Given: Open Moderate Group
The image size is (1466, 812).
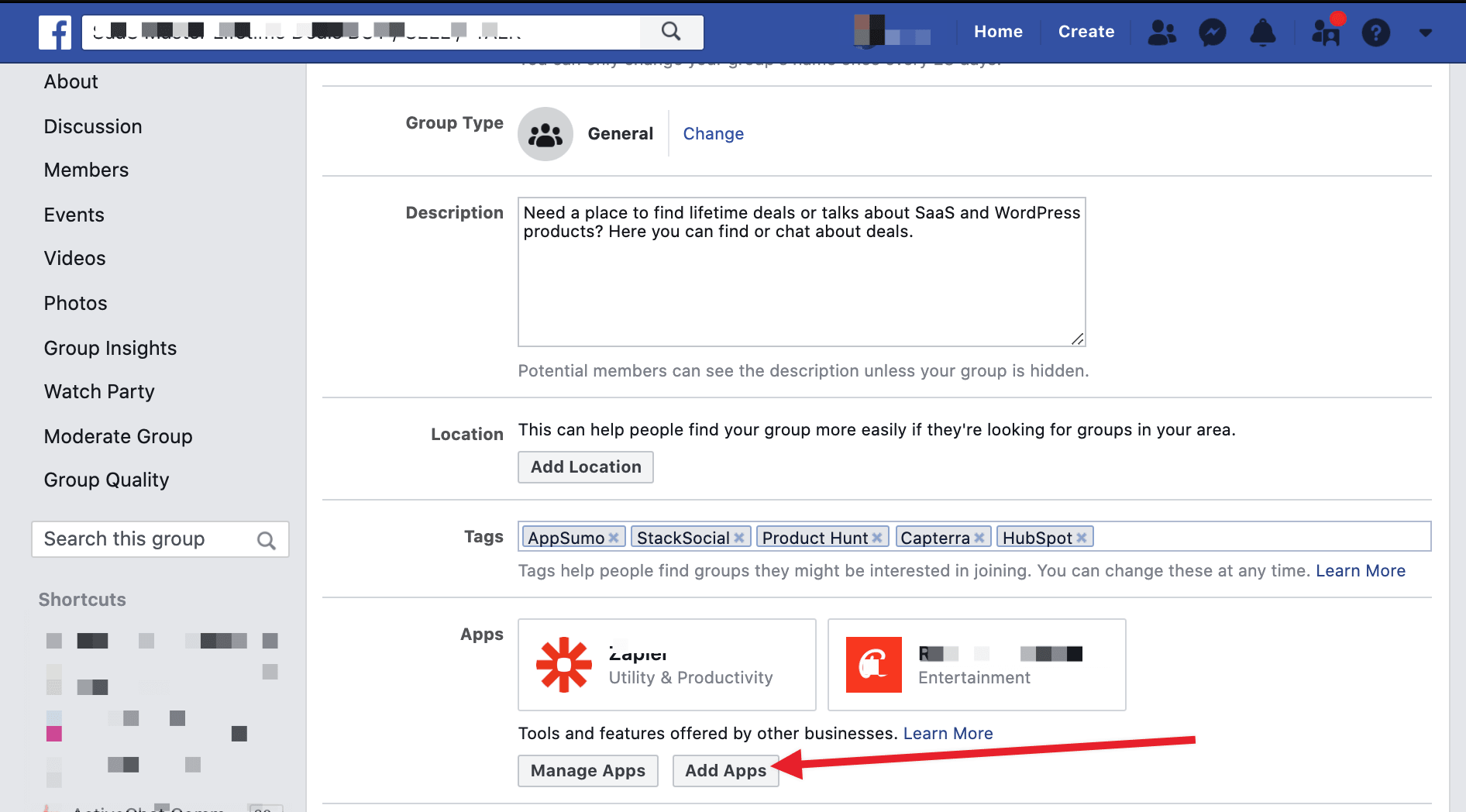Looking at the screenshot, I should tap(118, 436).
